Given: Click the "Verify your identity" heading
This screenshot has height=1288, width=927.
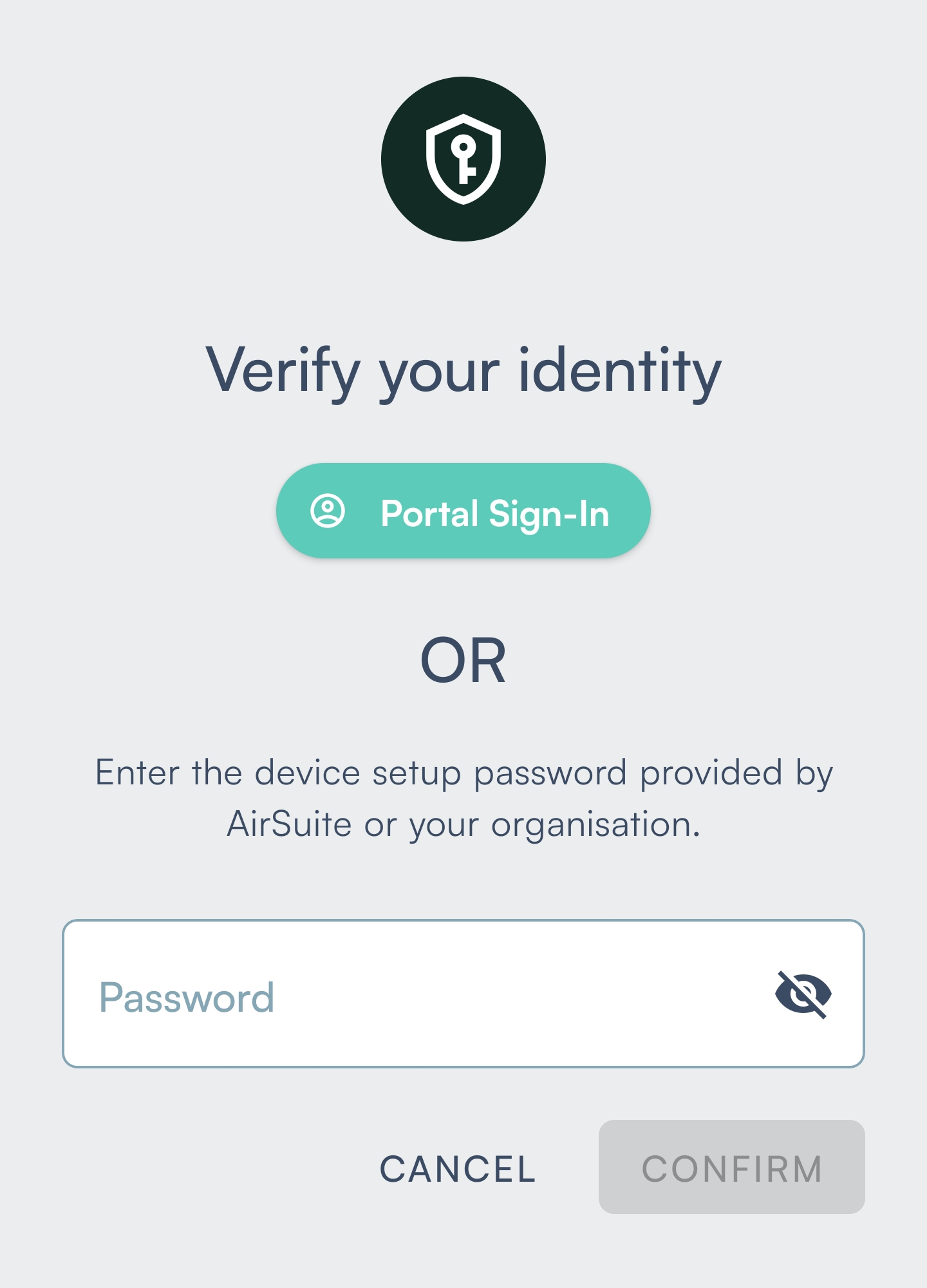Looking at the screenshot, I should click(464, 372).
